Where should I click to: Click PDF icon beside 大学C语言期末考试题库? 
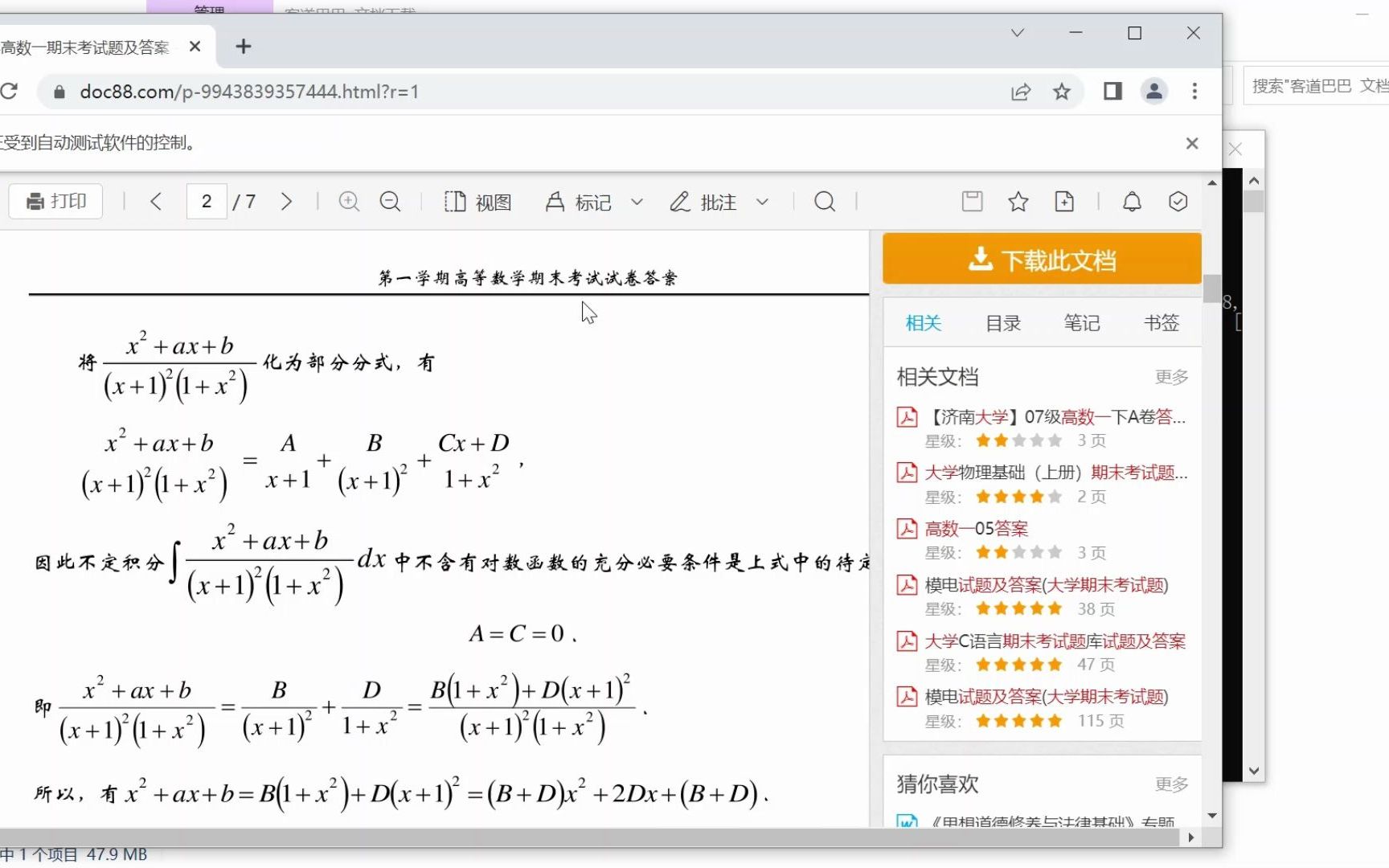coord(907,641)
